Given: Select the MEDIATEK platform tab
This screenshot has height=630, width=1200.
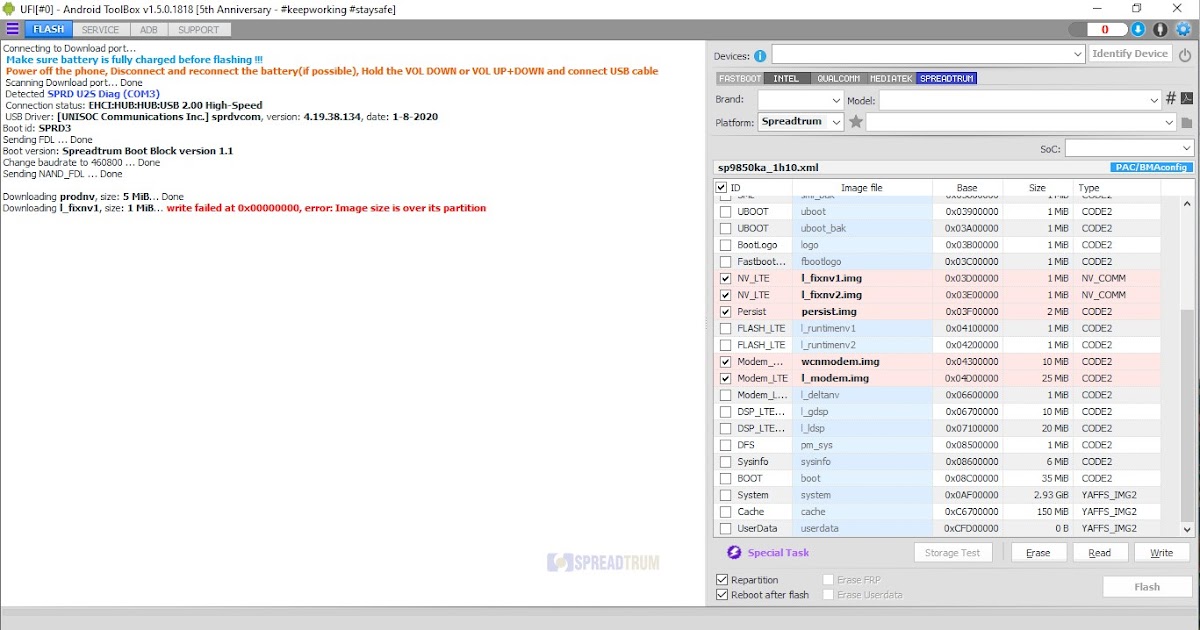Looking at the screenshot, I should pos(891,78).
